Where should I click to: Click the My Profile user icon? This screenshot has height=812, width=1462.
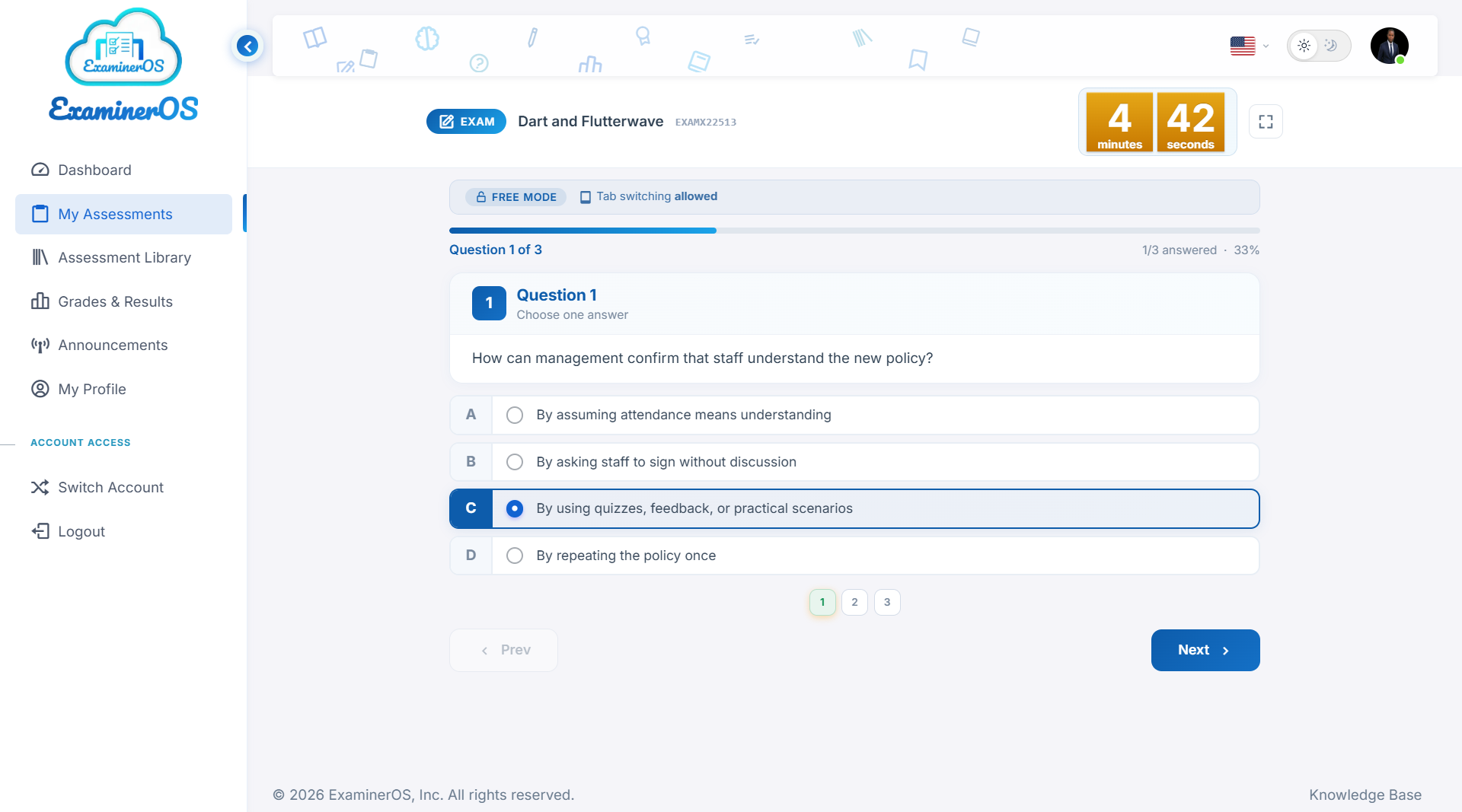(40, 389)
